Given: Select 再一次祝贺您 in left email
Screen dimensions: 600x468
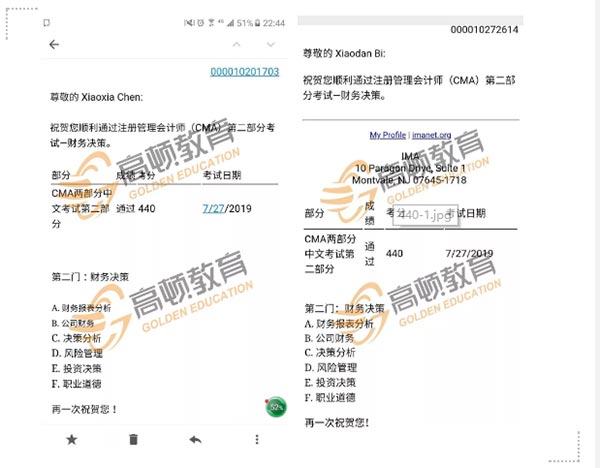Looking at the screenshot, I should (x=84, y=409).
